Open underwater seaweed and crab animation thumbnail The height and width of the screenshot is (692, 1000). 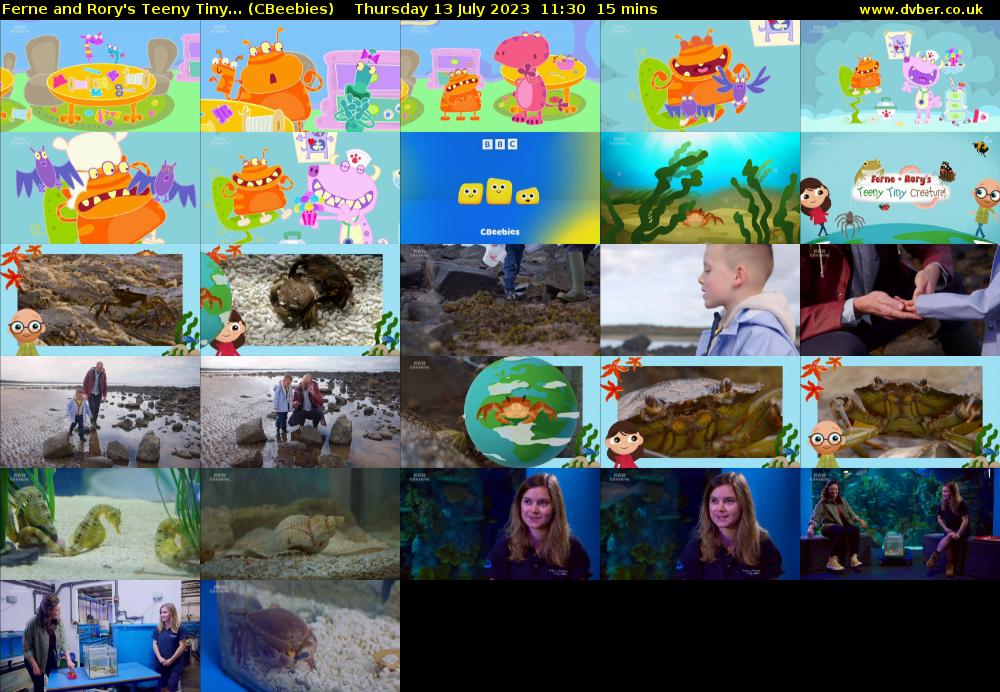coord(700,188)
